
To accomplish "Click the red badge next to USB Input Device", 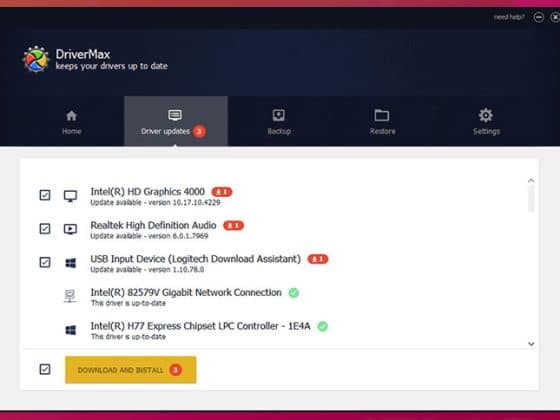I will pos(318,259).
